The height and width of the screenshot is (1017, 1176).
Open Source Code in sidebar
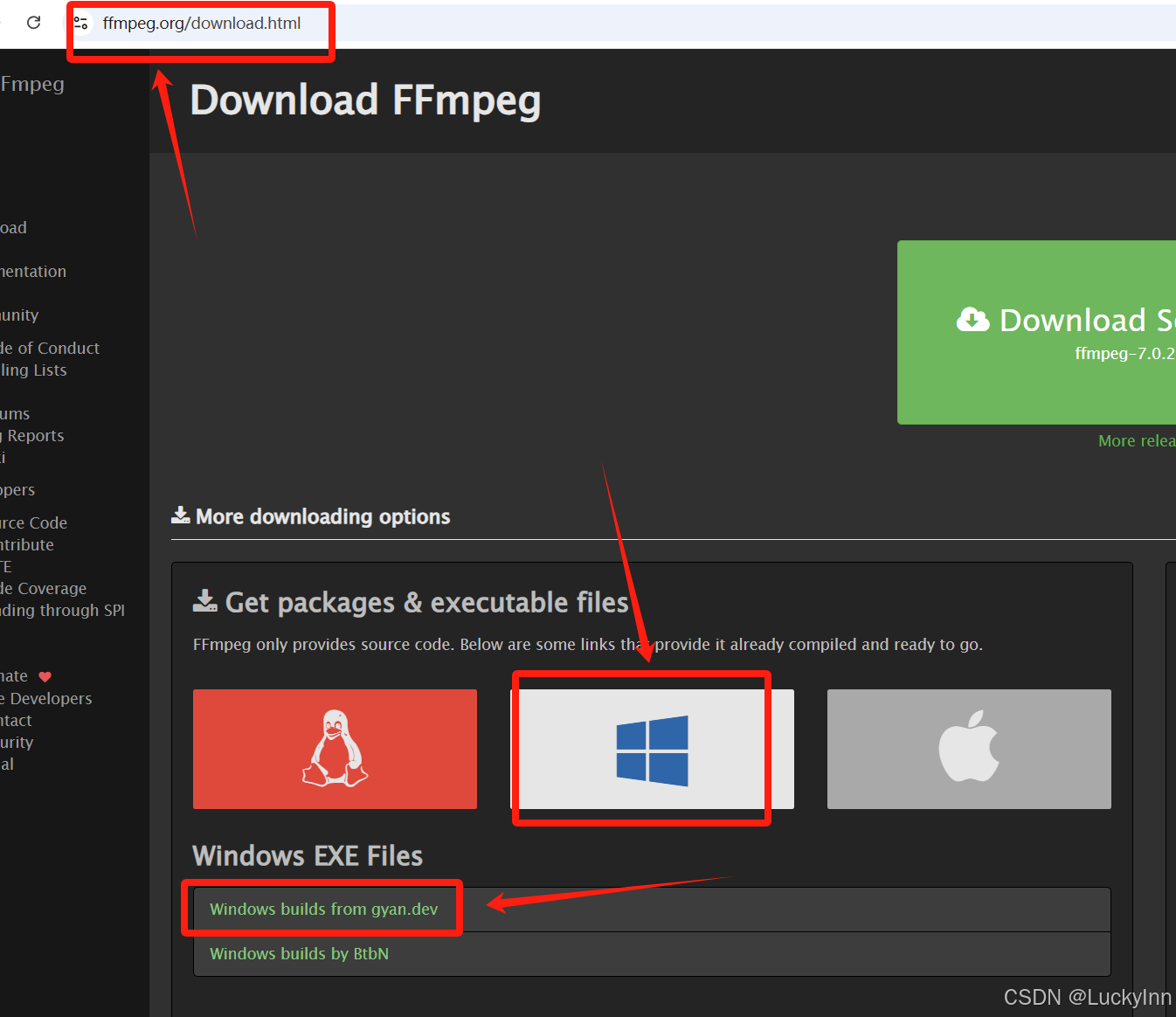pyautogui.click(x=33, y=522)
